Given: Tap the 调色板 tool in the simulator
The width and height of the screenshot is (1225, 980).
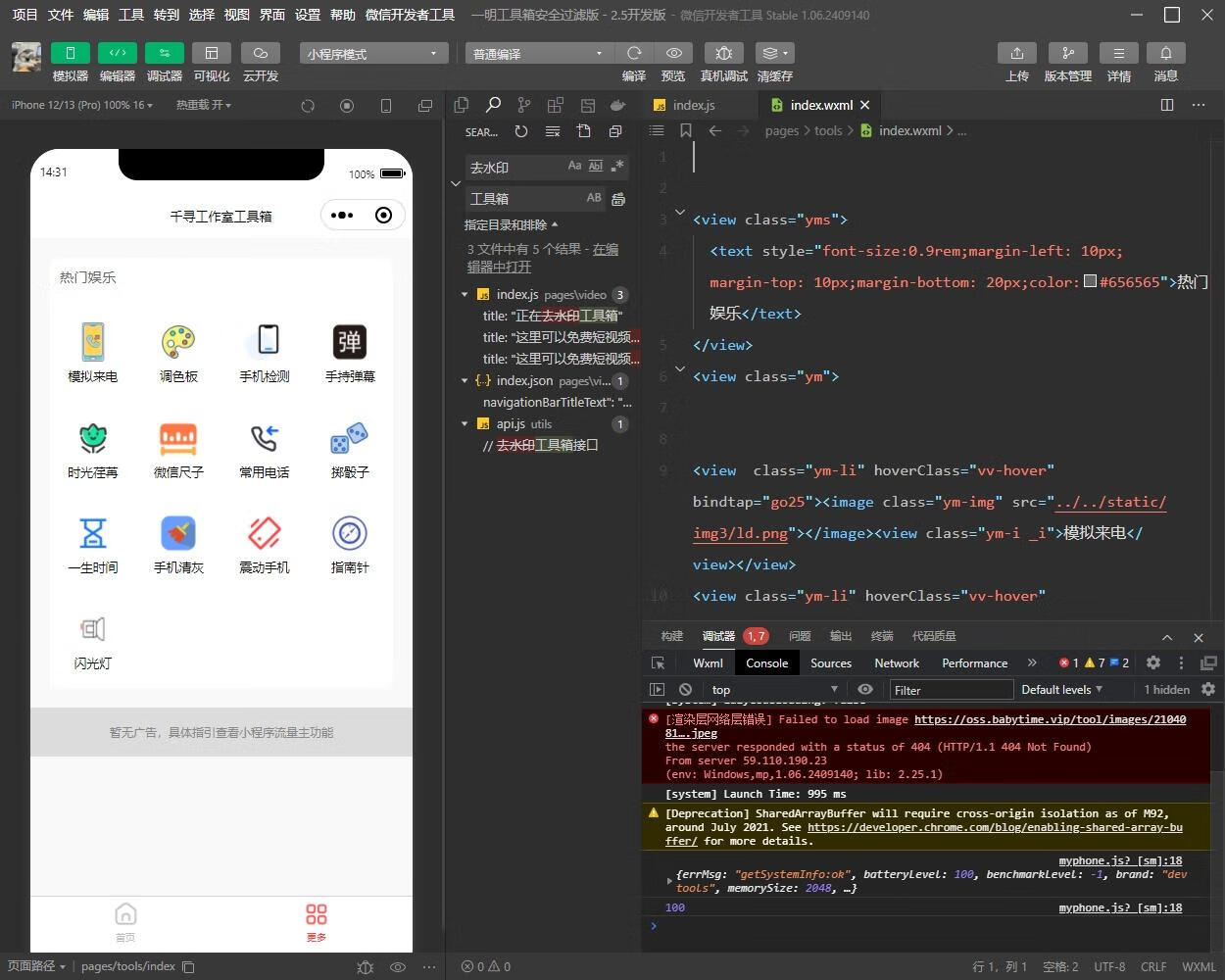Looking at the screenshot, I should point(178,354).
